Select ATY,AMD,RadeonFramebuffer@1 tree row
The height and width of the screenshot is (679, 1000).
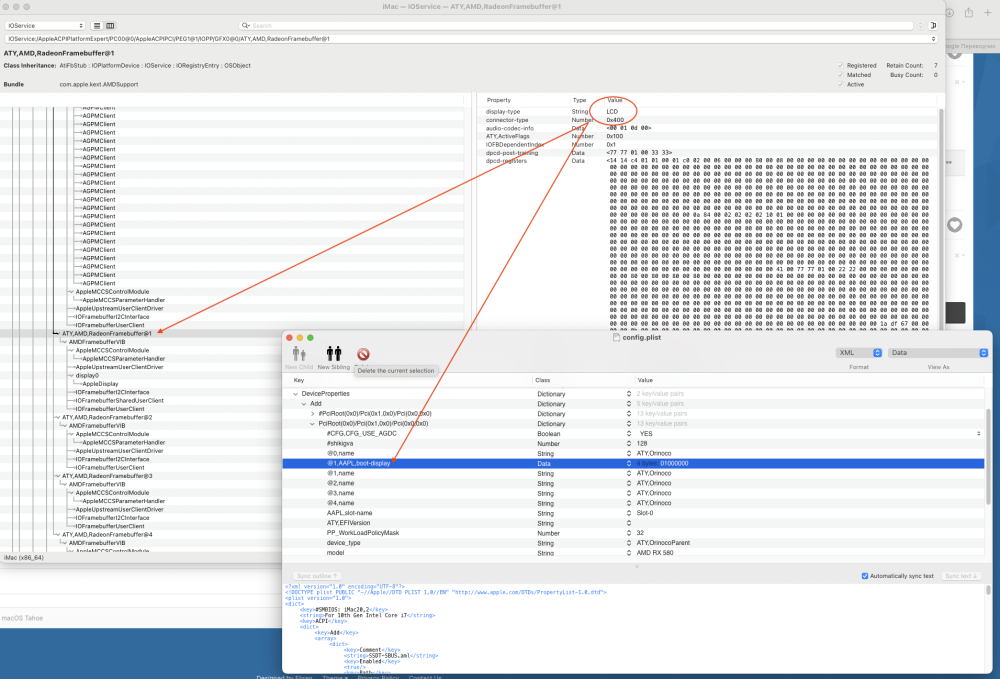(x=107, y=333)
